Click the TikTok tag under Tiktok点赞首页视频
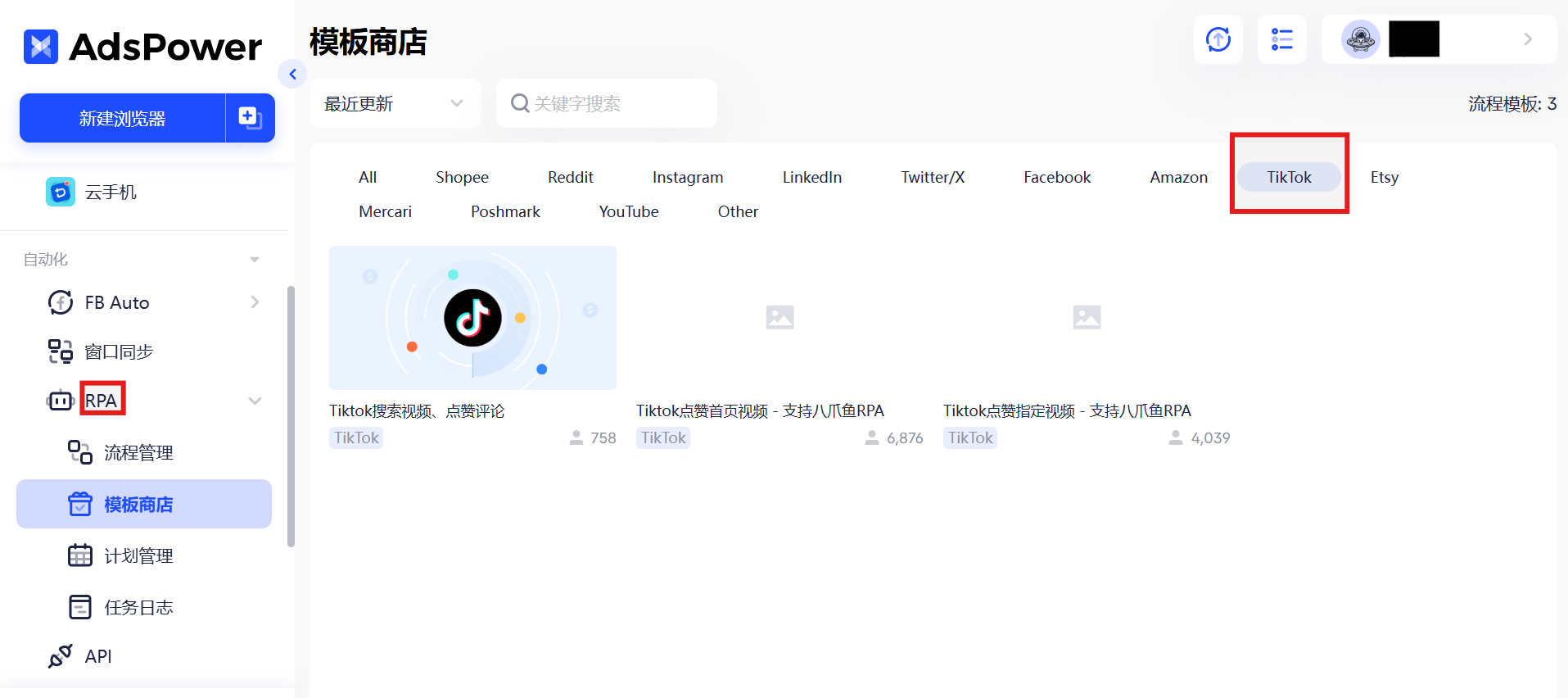 [663, 437]
